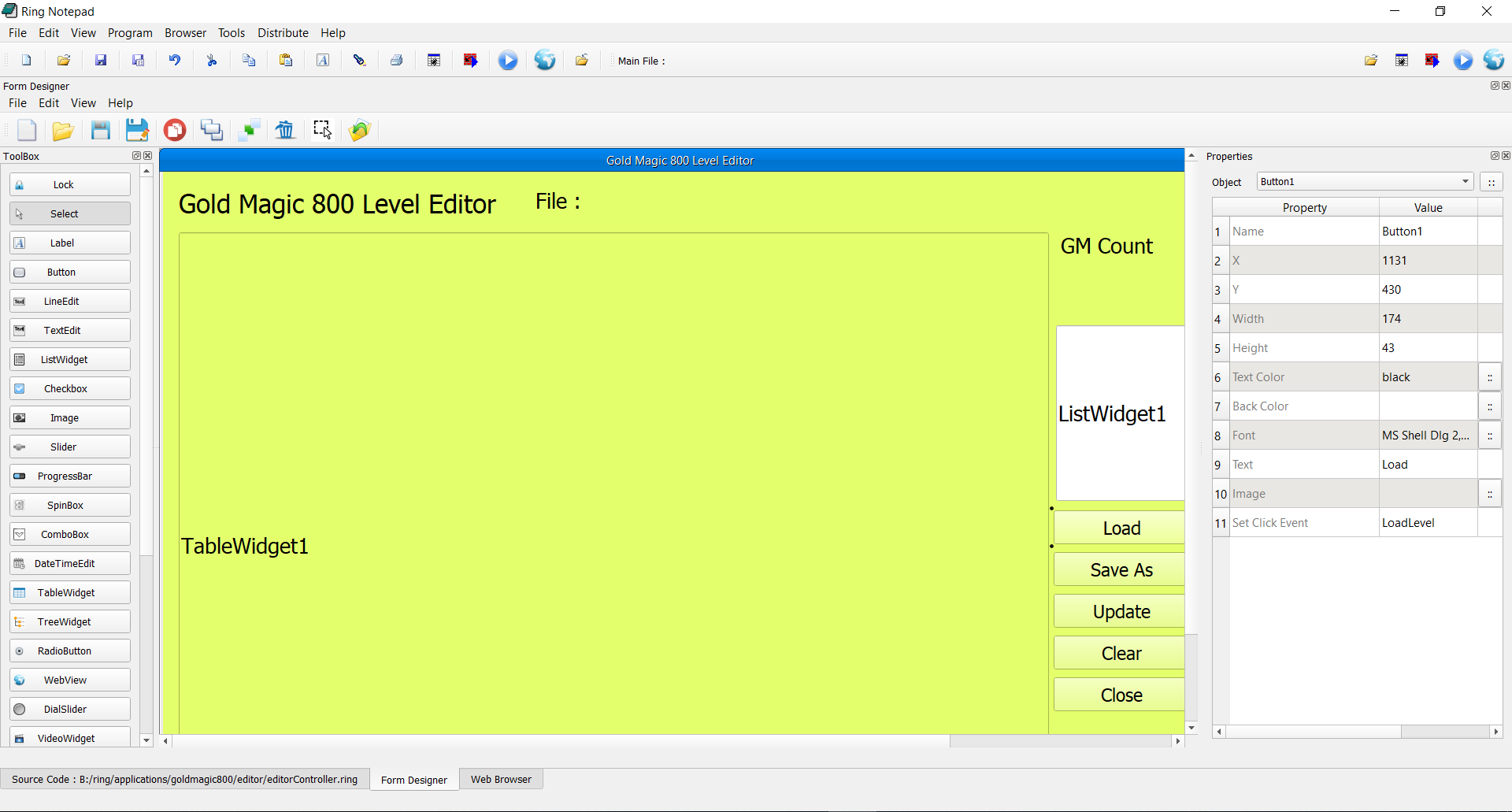Click the Width property value 174
The height and width of the screenshot is (812, 1512).
tap(1428, 319)
